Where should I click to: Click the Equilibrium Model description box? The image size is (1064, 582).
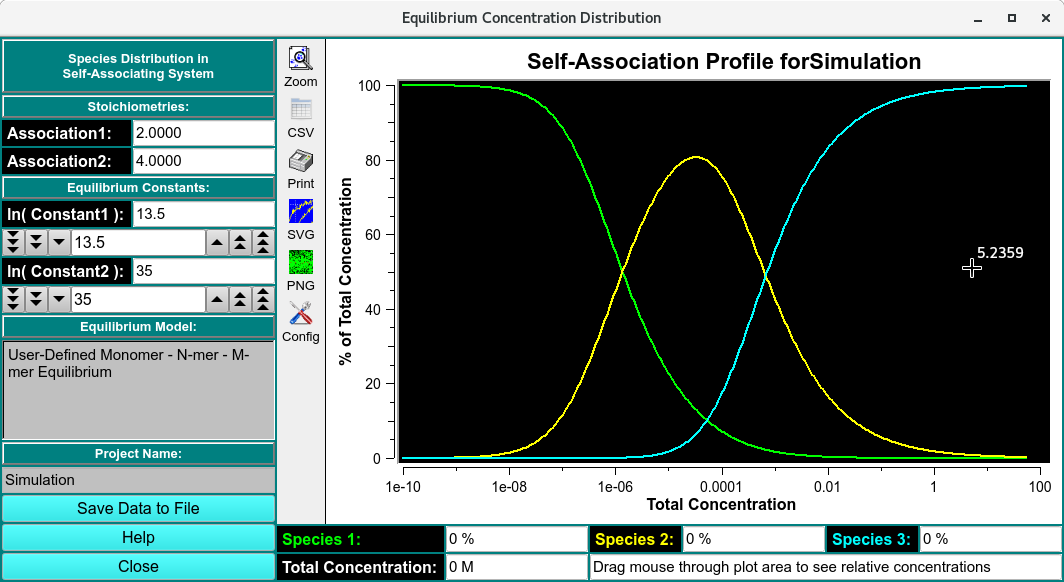point(138,390)
